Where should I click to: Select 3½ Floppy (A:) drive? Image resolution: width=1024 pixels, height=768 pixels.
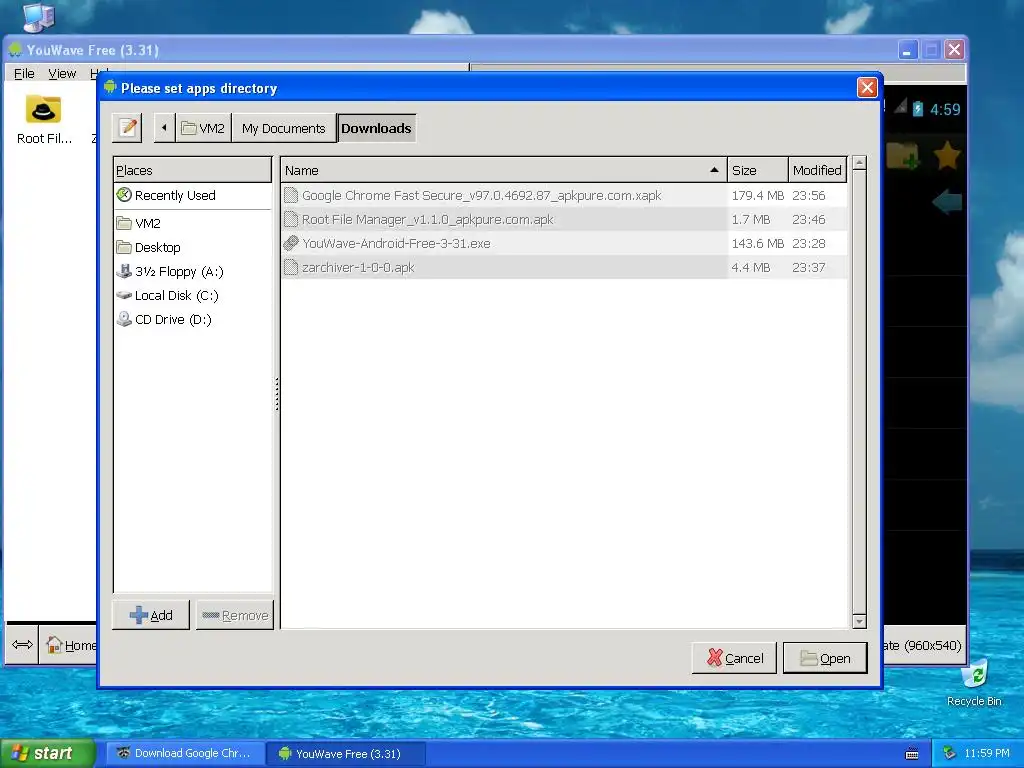point(192,272)
